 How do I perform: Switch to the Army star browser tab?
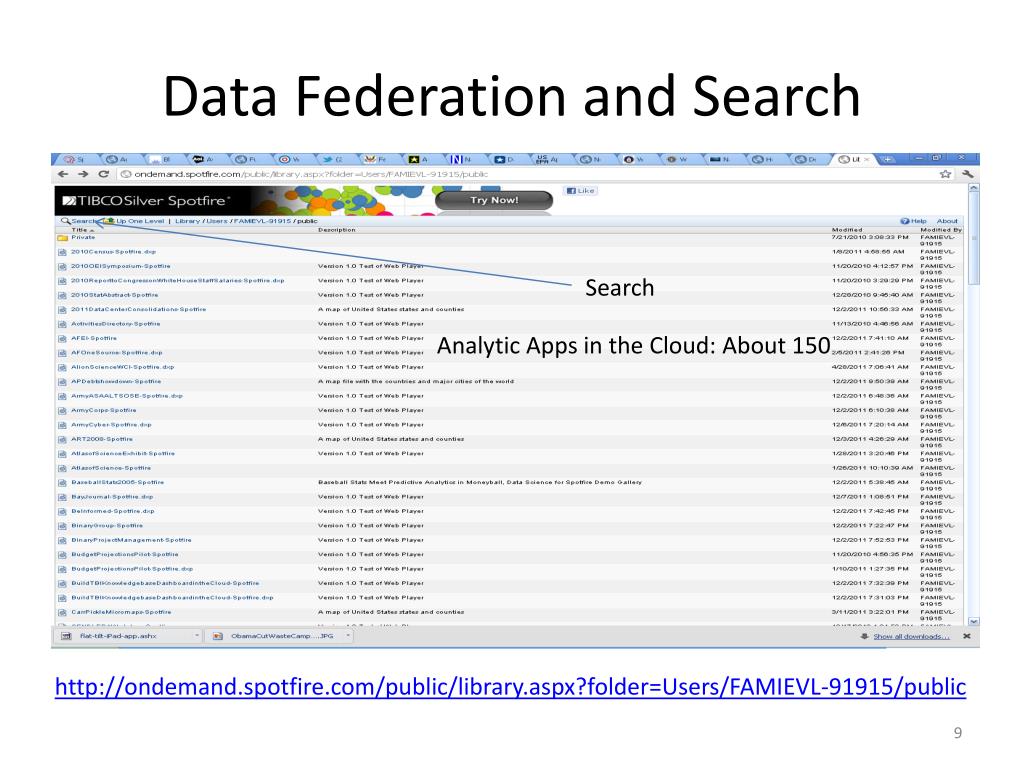point(418,159)
